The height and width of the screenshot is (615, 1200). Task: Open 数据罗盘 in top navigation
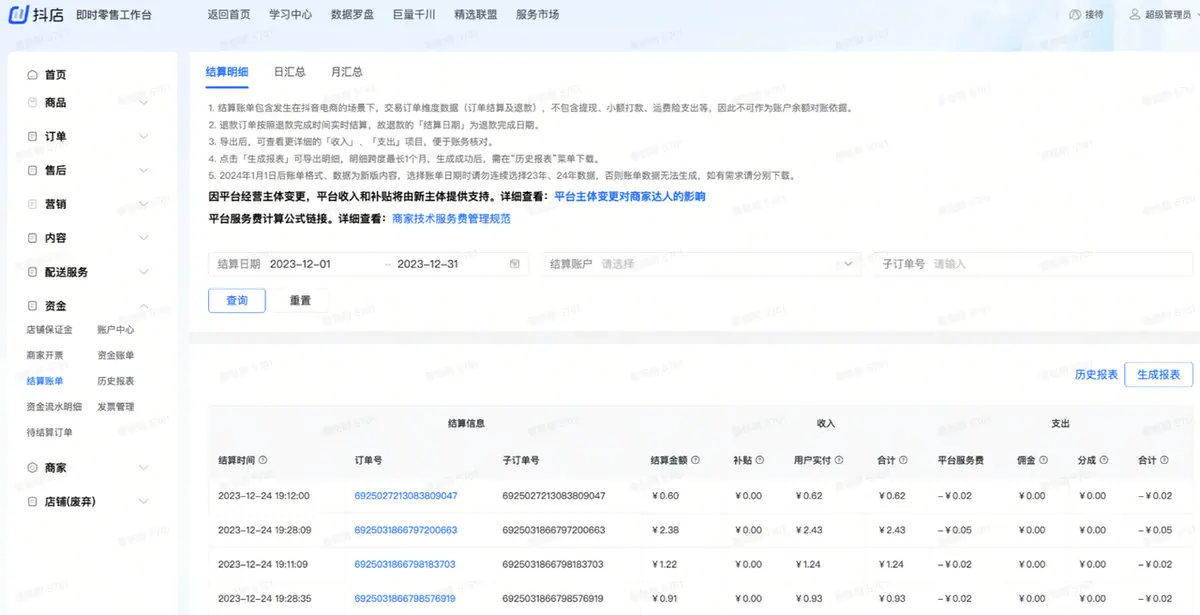[352, 15]
